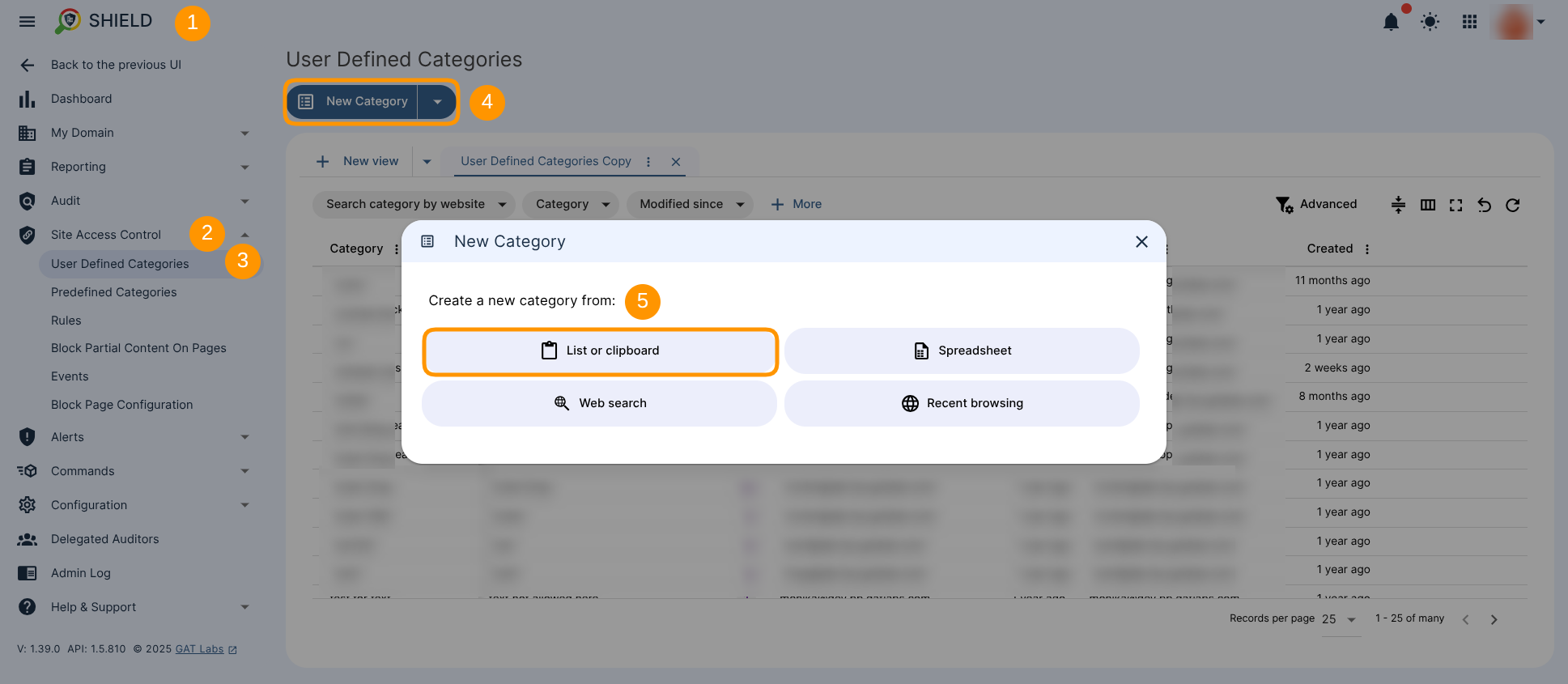Toggle the light/dark theme icon
Viewport: 1568px width, 684px height.
pyautogui.click(x=1430, y=22)
